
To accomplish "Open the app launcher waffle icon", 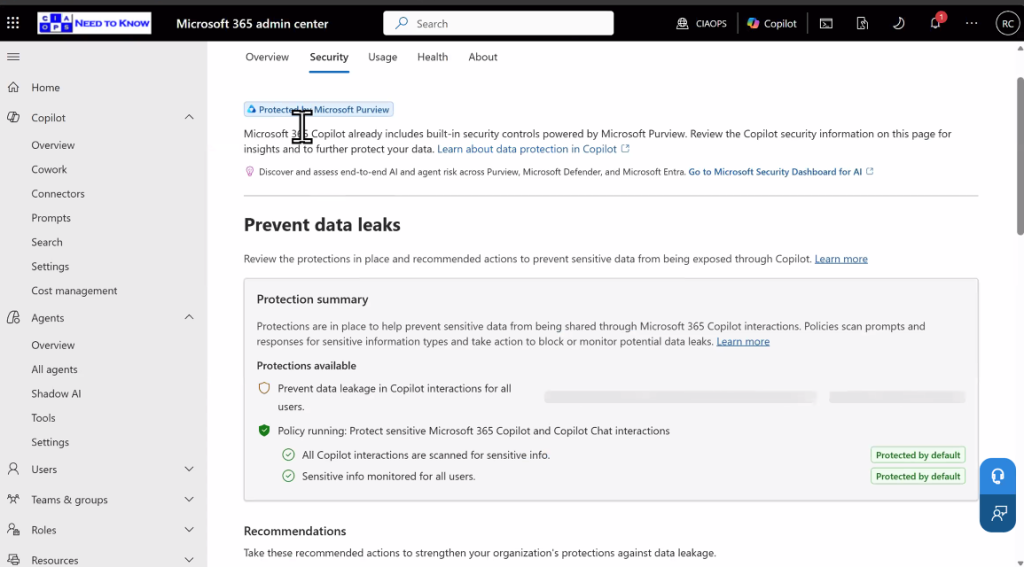I will [x=13, y=24].
